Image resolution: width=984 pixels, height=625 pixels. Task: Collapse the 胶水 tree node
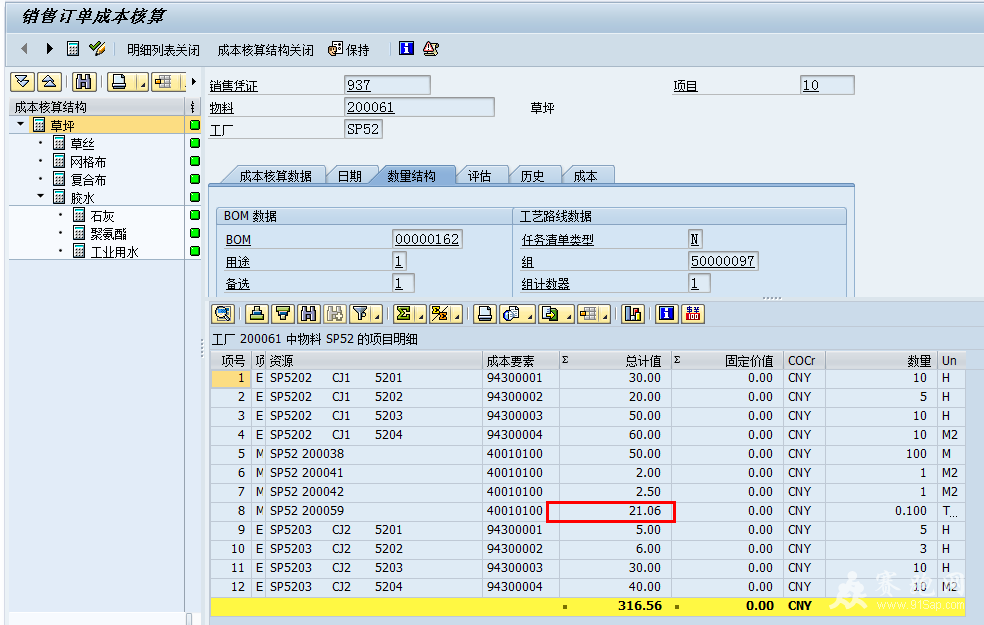click(x=41, y=196)
